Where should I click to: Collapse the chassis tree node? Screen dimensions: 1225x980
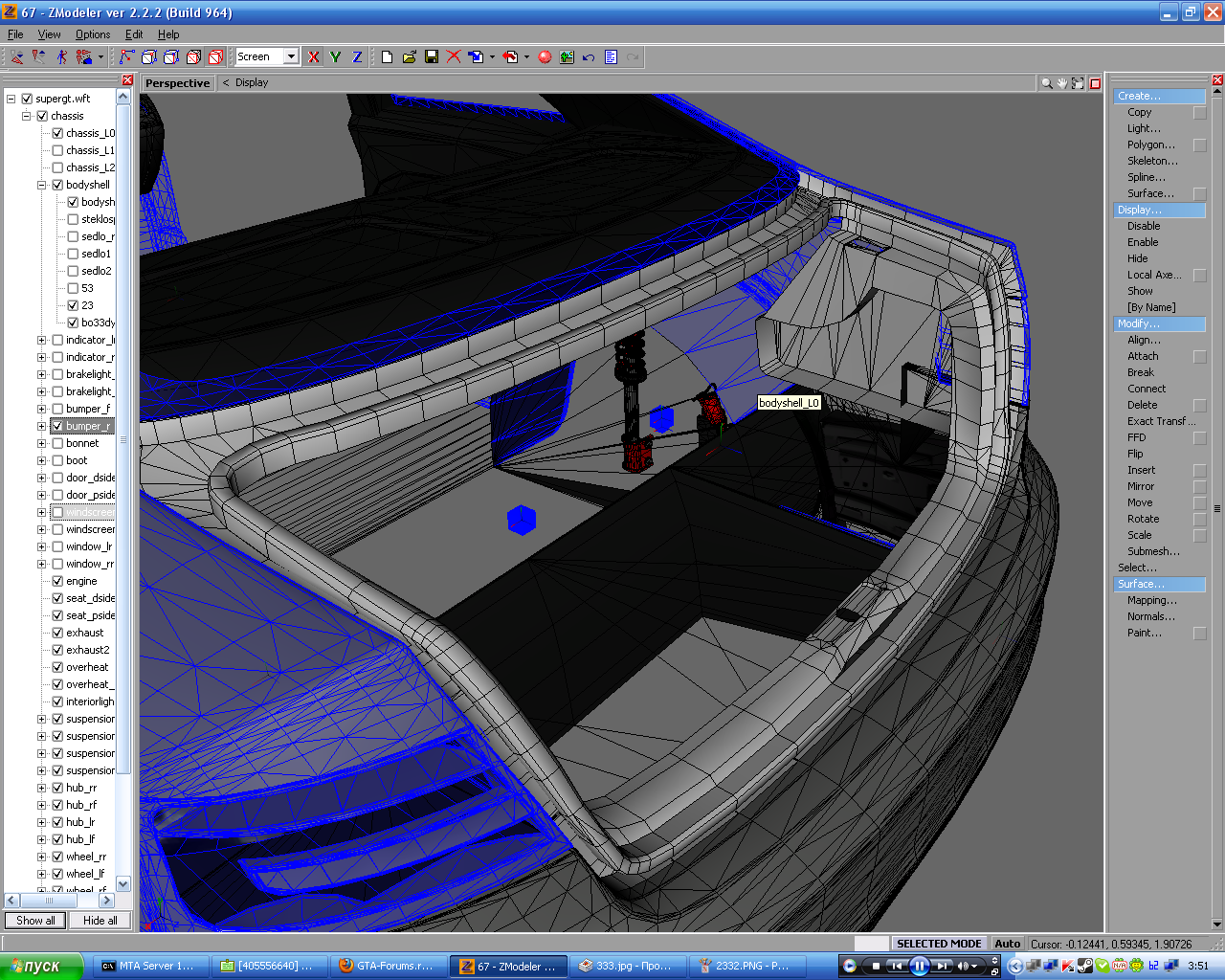coord(27,116)
